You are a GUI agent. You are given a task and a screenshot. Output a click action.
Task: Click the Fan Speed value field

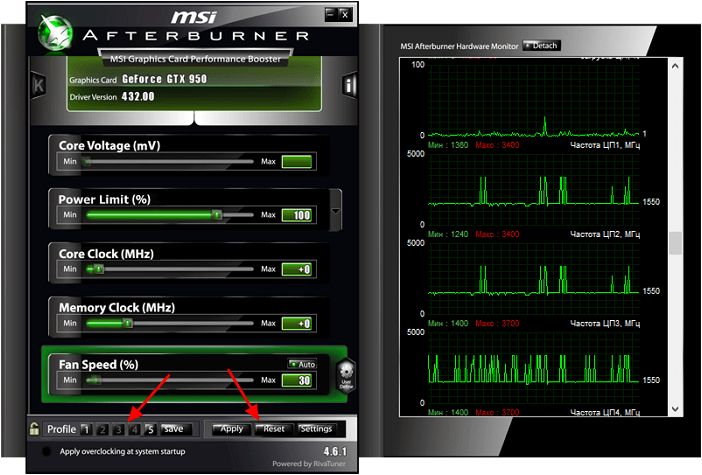click(297, 380)
